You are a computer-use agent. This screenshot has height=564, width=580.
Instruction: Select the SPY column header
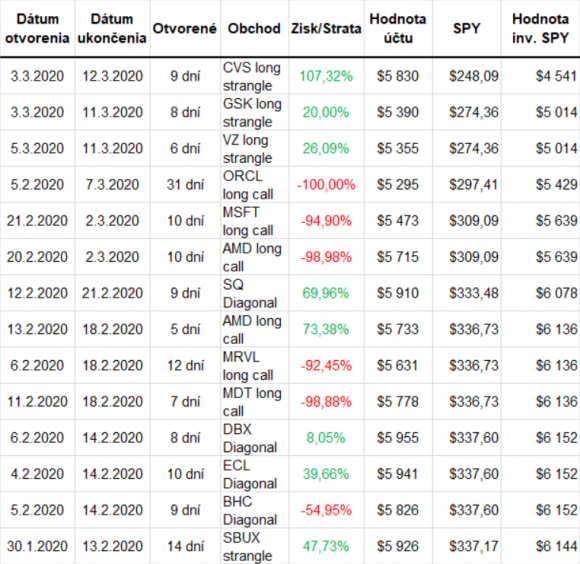click(x=467, y=28)
